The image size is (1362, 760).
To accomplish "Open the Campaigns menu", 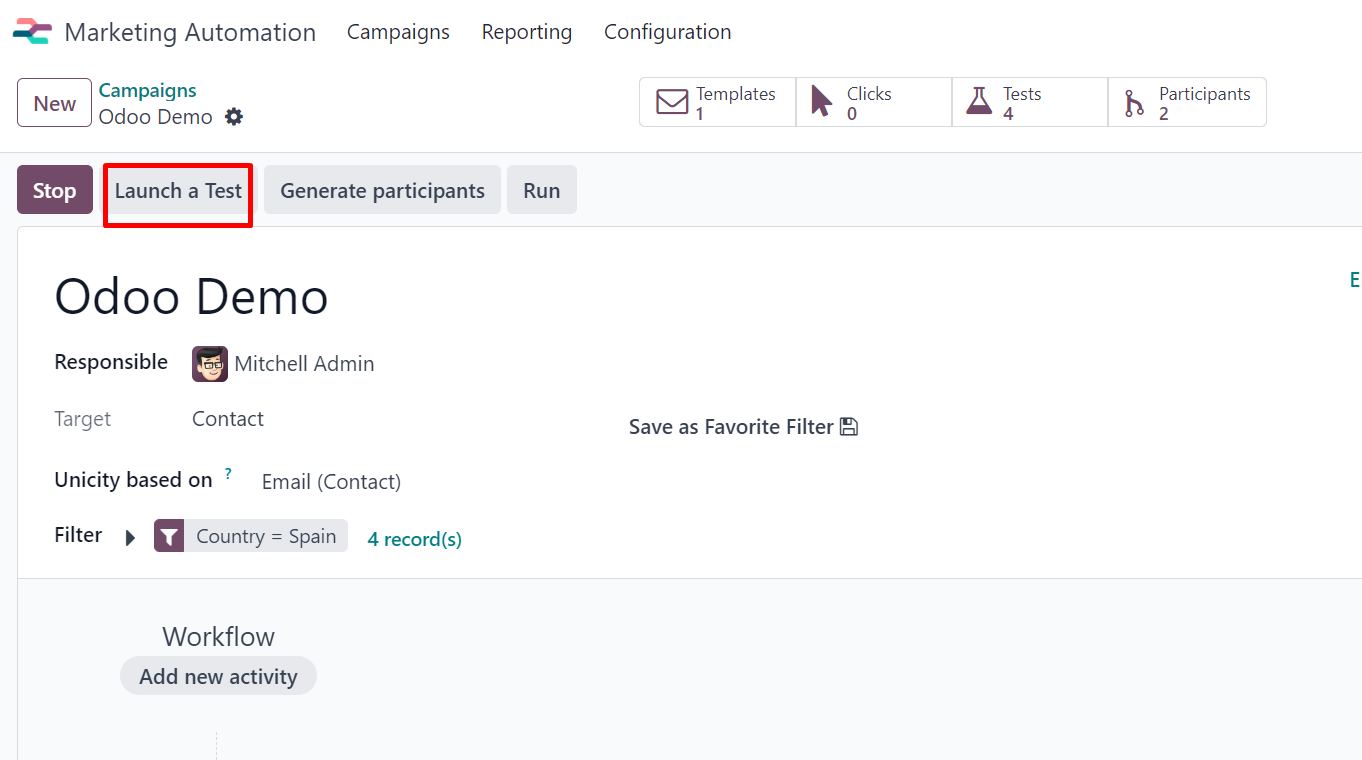I will [398, 32].
